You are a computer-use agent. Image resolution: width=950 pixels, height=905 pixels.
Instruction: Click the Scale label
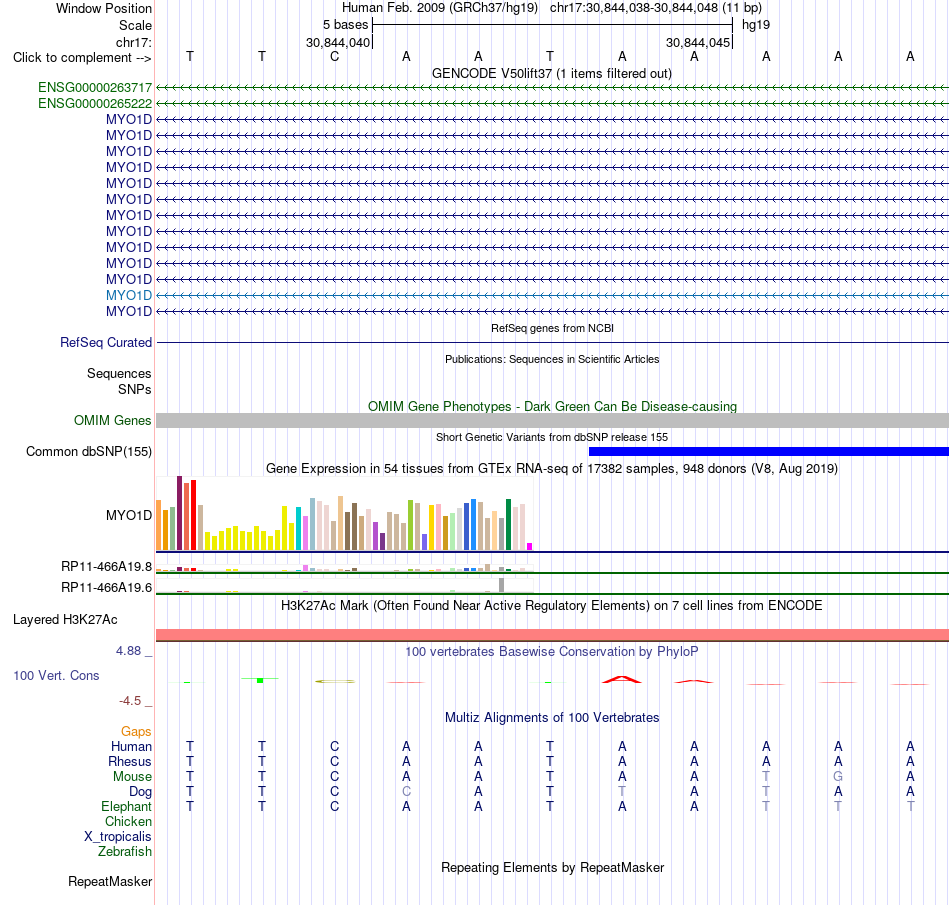point(135,25)
